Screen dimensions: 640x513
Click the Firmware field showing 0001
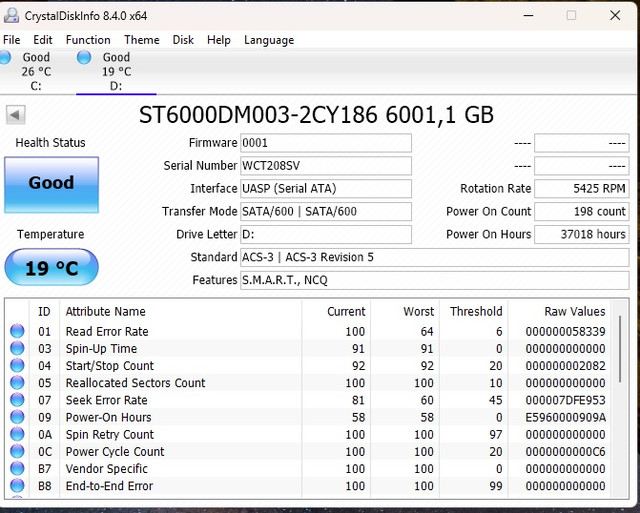pyautogui.click(x=326, y=143)
